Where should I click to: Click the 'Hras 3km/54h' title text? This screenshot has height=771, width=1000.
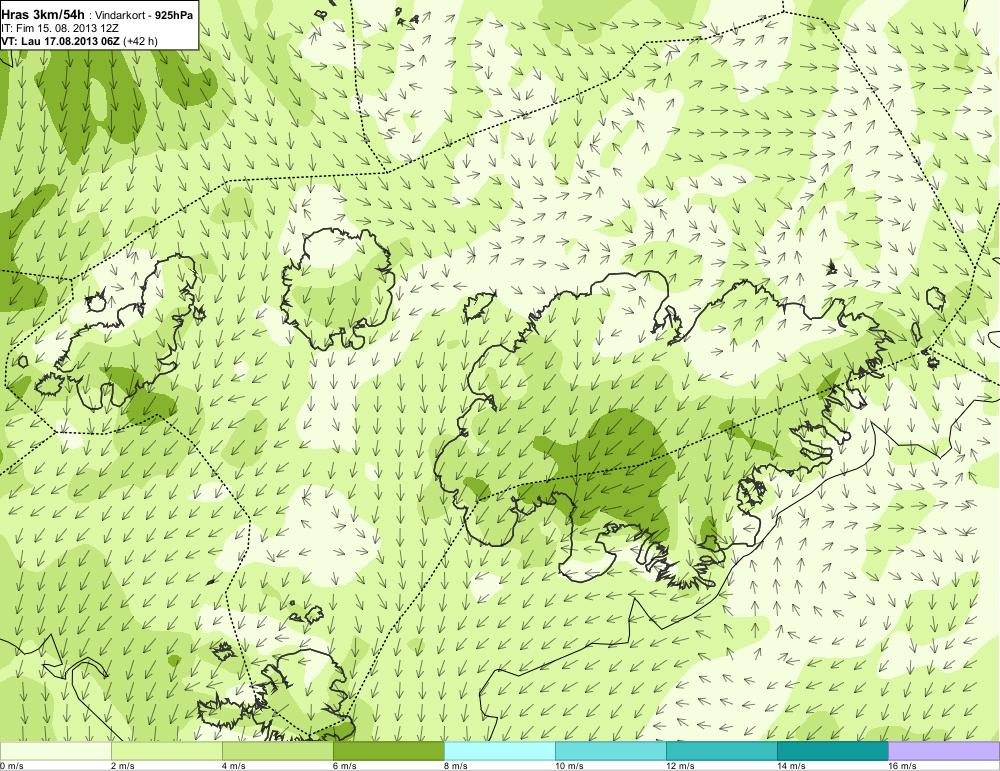click(43, 14)
